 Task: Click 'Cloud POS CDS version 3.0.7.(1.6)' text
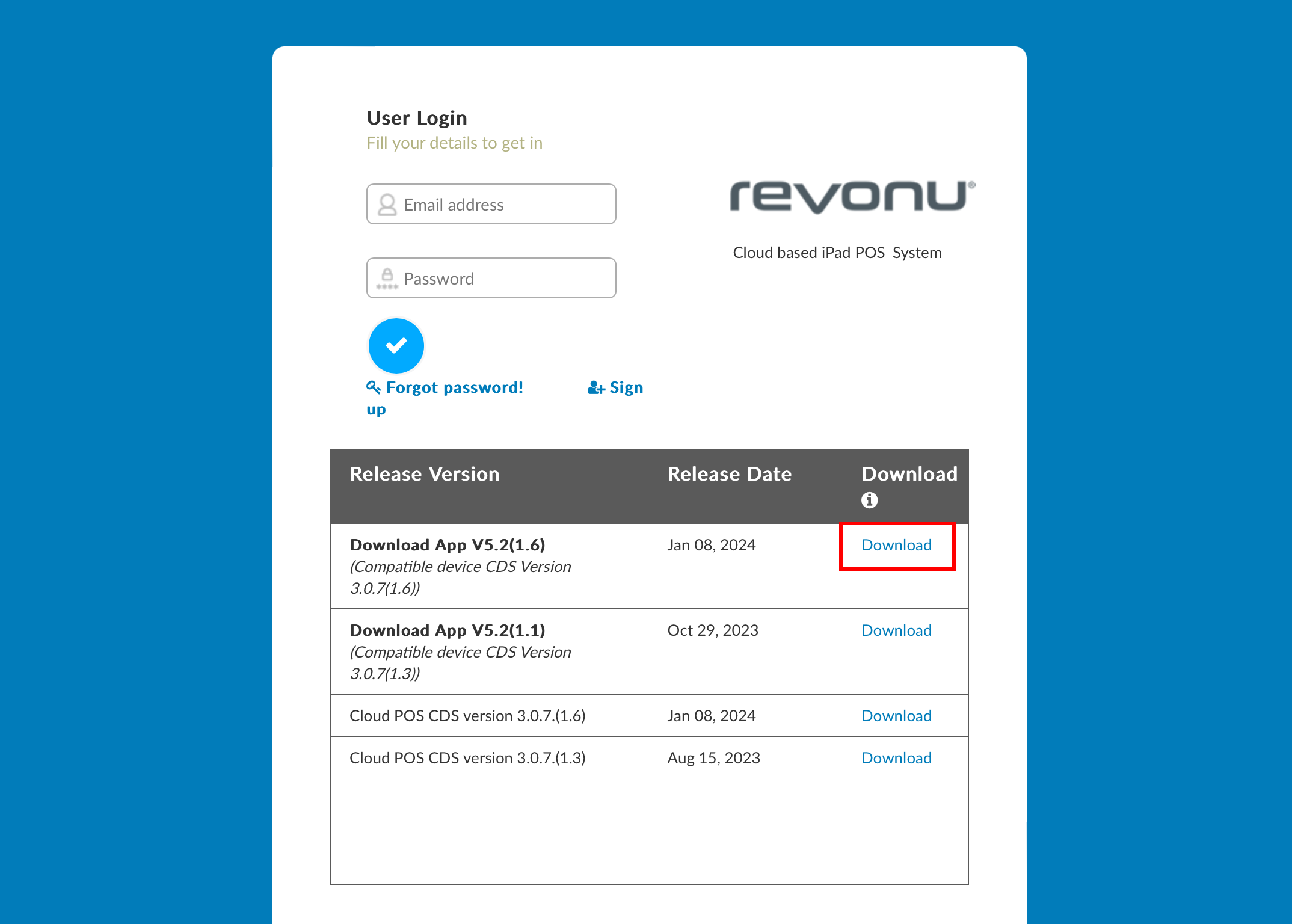tap(467, 716)
